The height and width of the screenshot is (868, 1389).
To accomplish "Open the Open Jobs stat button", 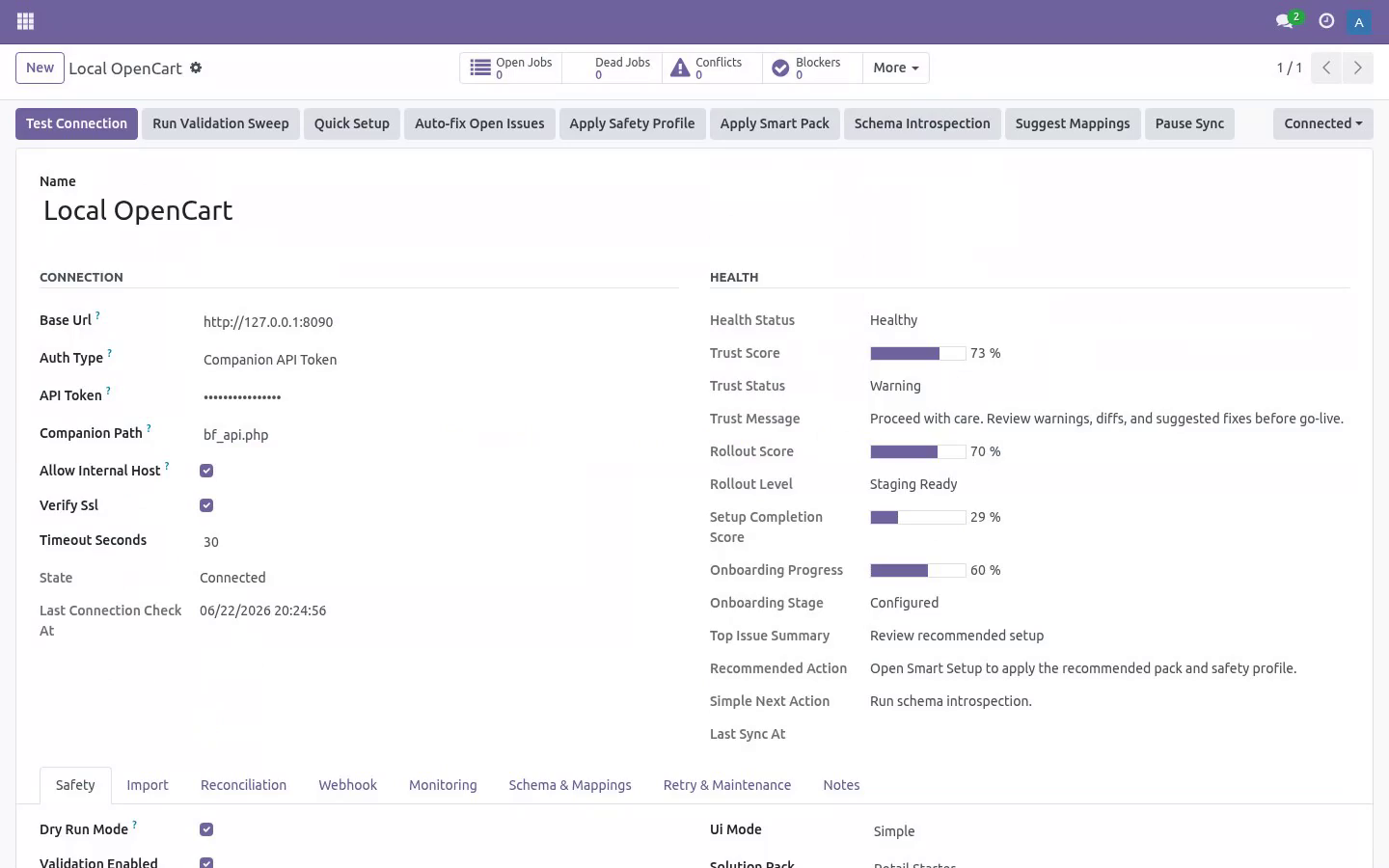I will pyautogui.click(x=511, y=68).
